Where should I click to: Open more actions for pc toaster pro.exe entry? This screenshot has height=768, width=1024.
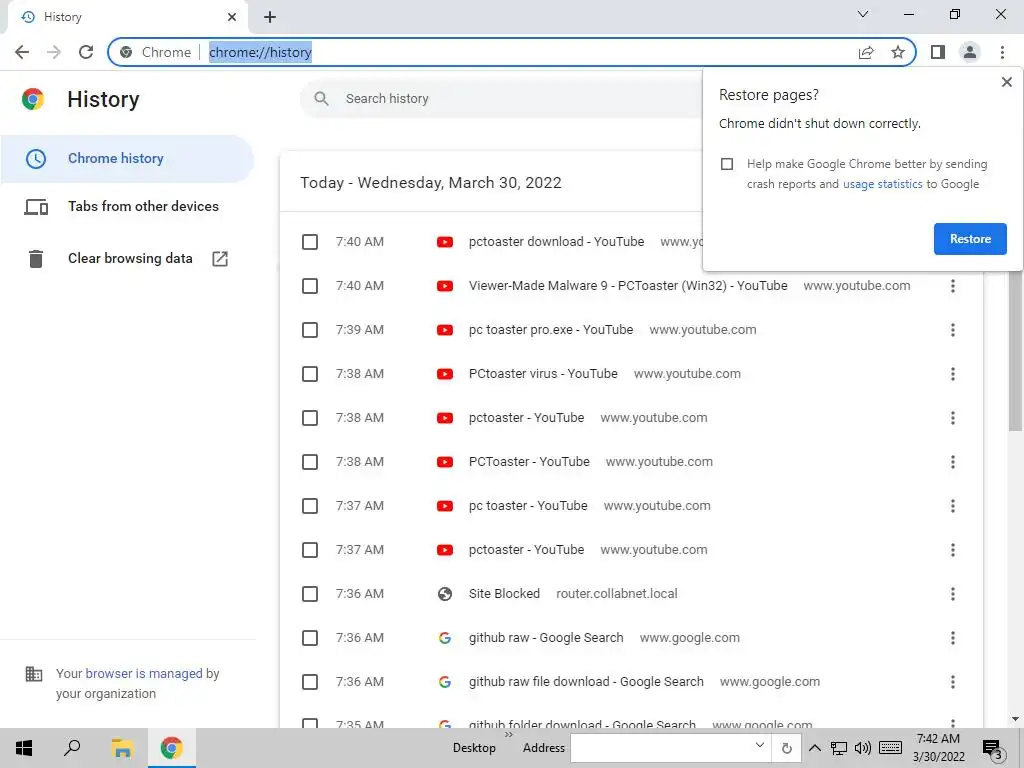point(953,330)
